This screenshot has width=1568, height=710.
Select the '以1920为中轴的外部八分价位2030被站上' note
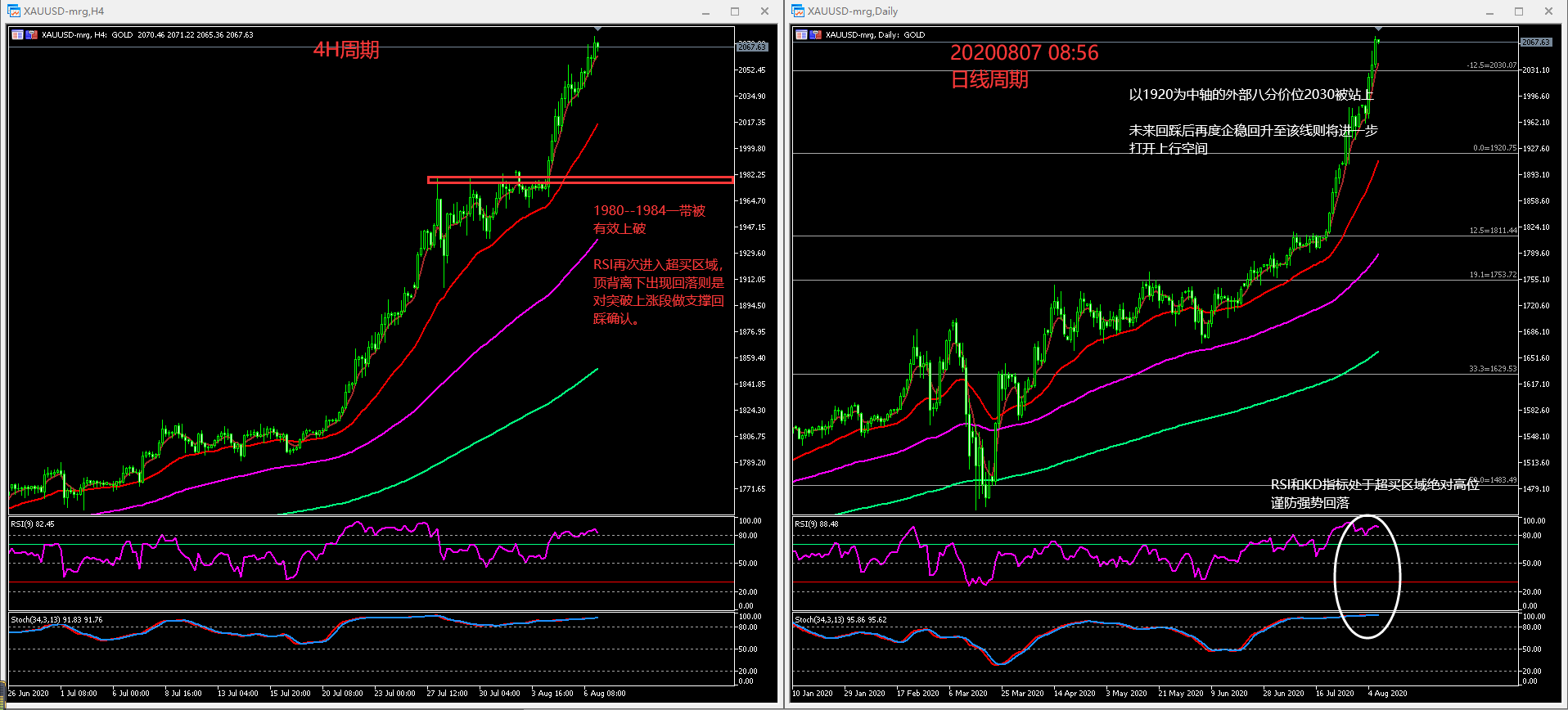tap(1251, 95)
